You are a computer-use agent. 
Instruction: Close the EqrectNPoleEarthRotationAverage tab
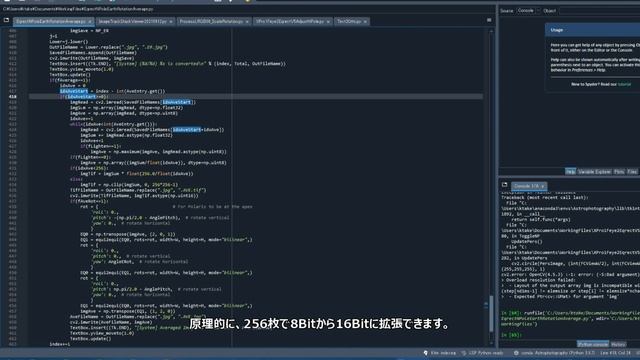click(90, 22)
